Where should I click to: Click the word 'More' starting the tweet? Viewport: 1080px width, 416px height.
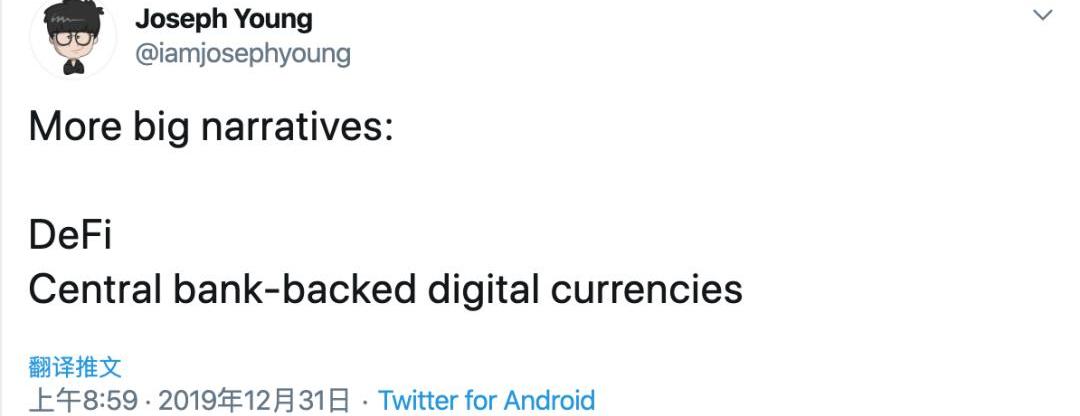[74, 128]
